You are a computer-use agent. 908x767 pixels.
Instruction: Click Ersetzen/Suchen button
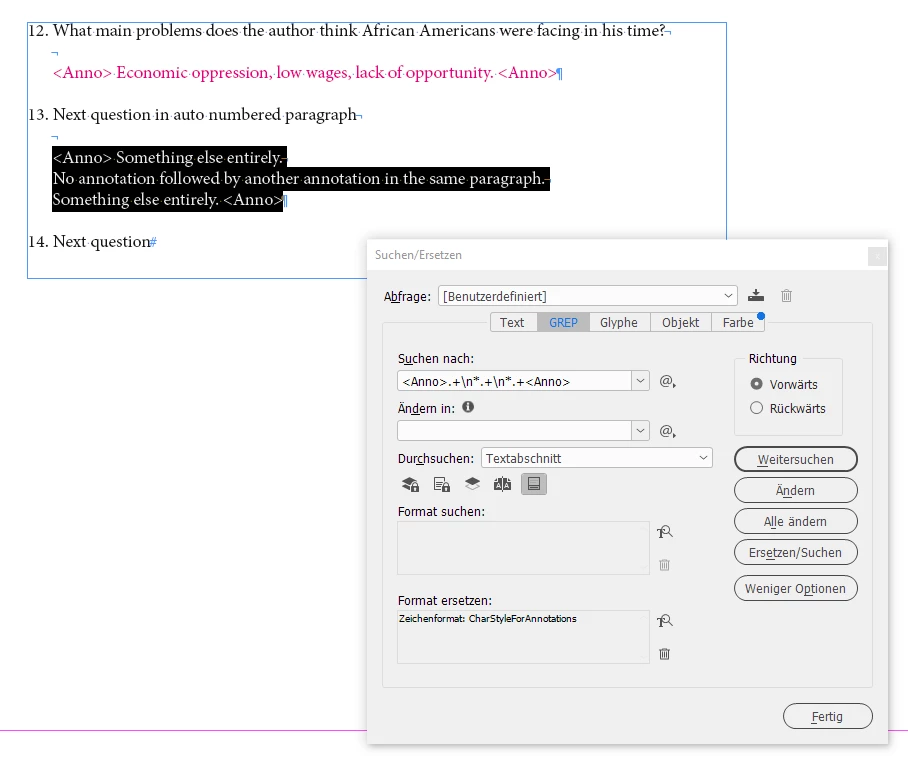(x=796, y=552)
